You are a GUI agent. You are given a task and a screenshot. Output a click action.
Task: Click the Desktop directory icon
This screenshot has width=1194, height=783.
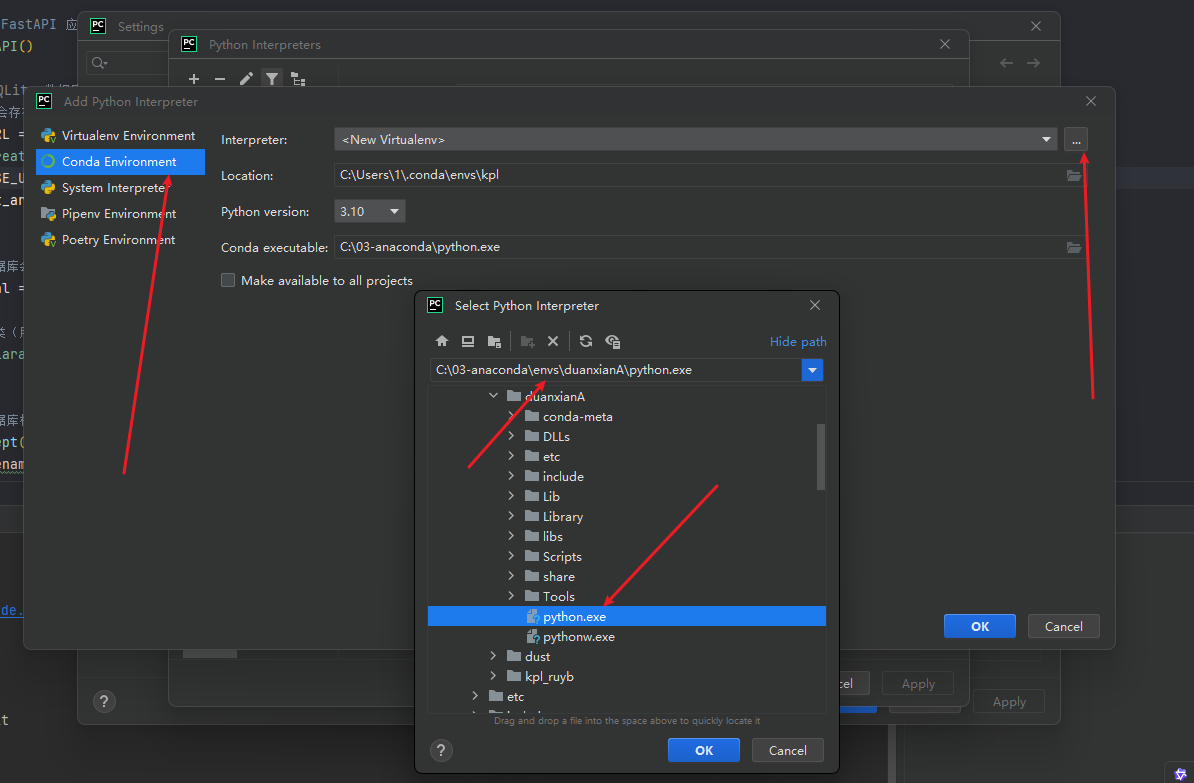pos(468,341)
